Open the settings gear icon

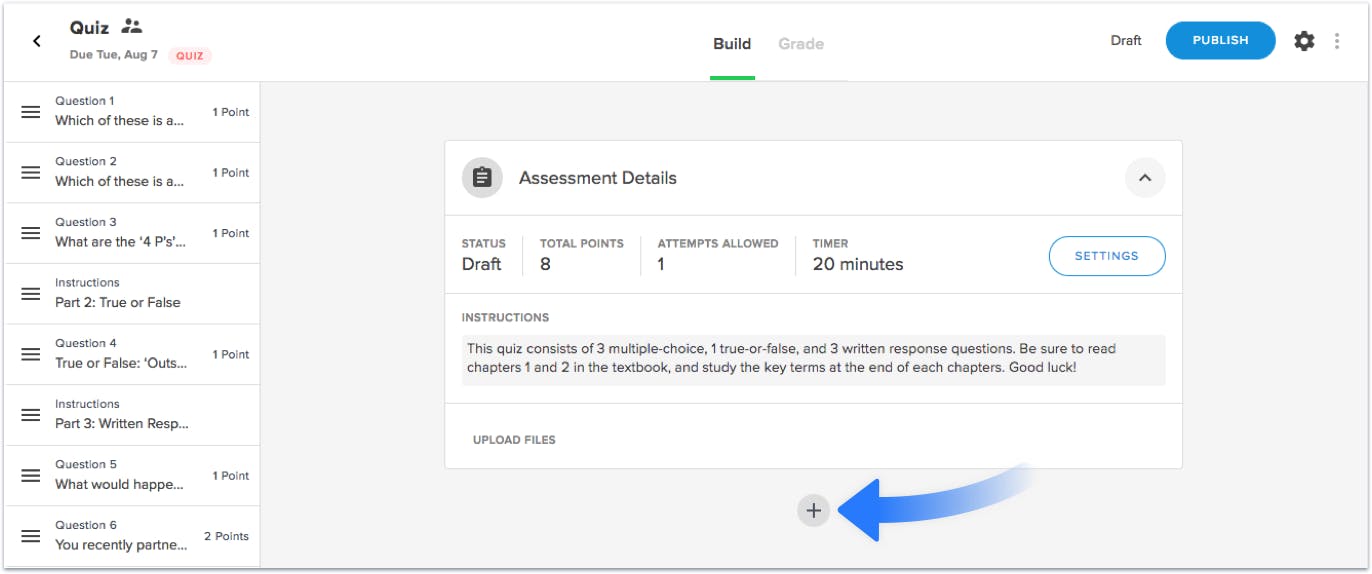click(x=1304, y=41)
